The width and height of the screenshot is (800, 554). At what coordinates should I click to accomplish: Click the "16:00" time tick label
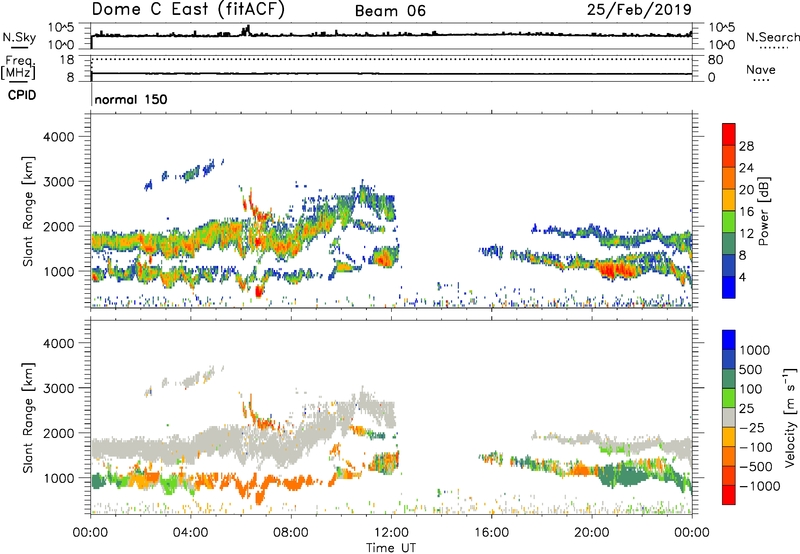(491, 533)
